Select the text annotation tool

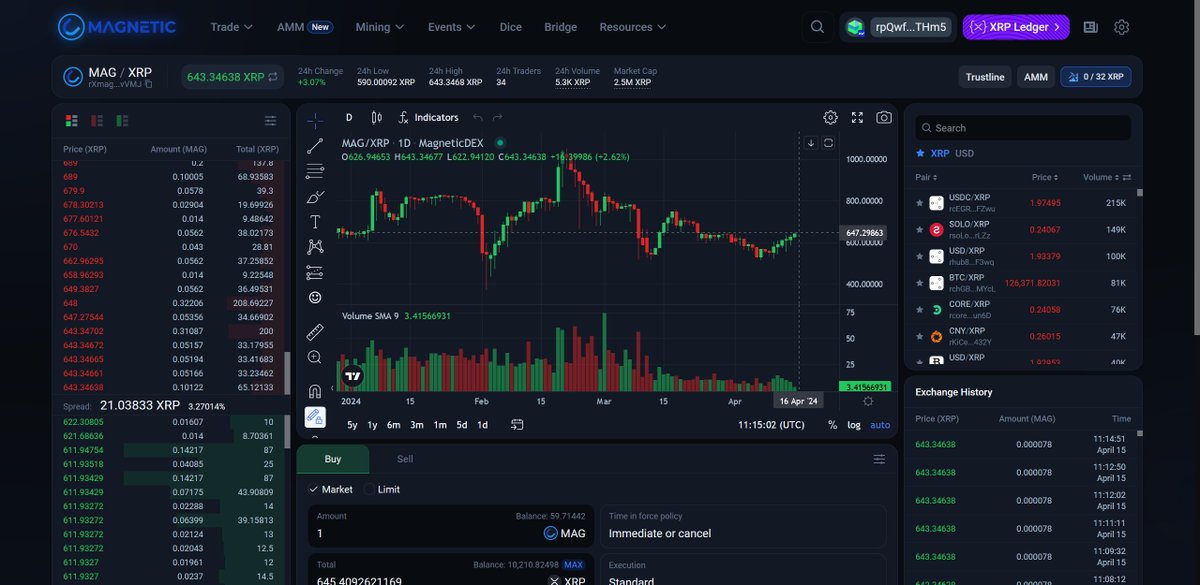[315, 222]
